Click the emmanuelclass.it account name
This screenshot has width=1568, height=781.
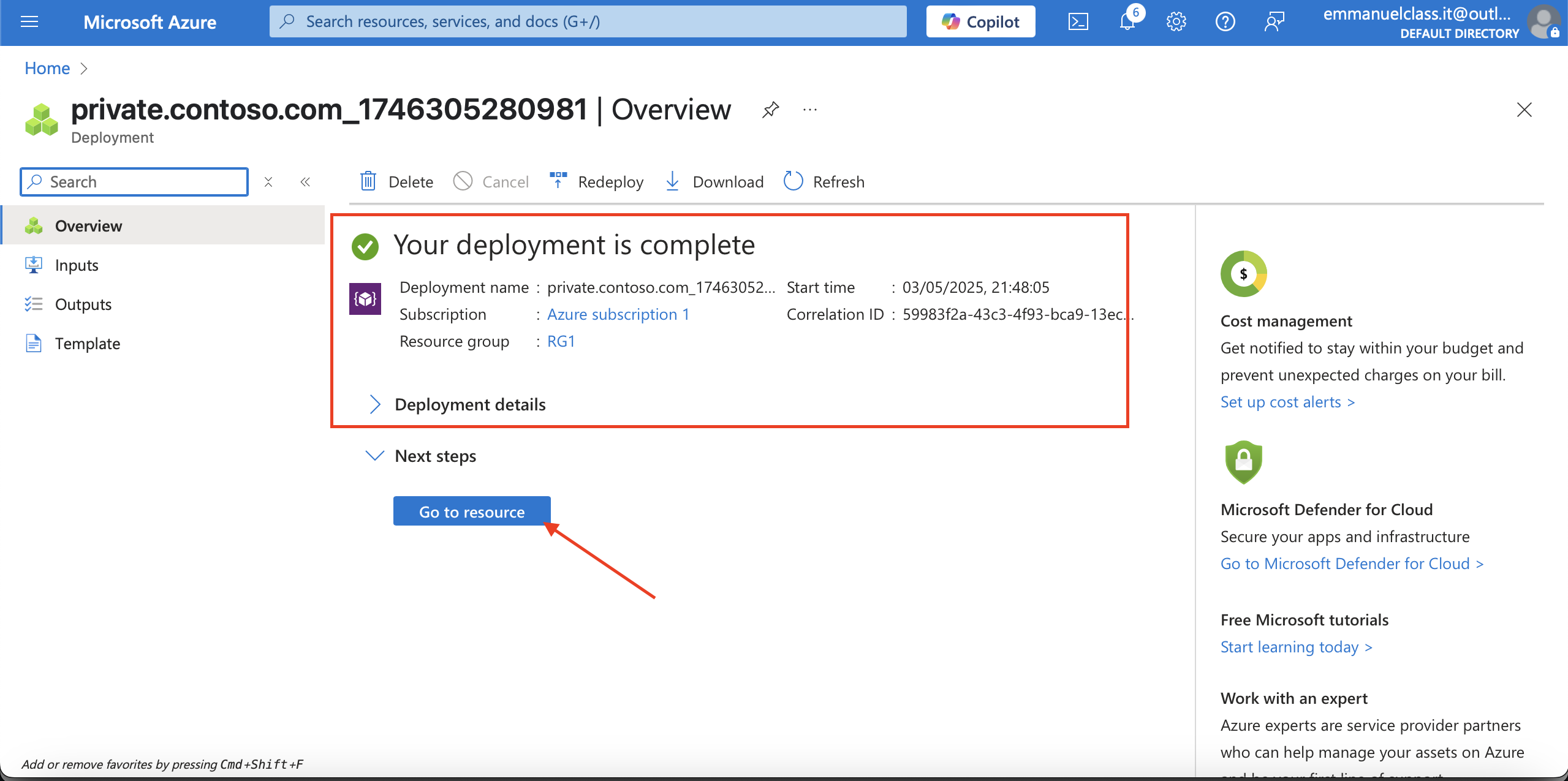(x=1417, y=14)
